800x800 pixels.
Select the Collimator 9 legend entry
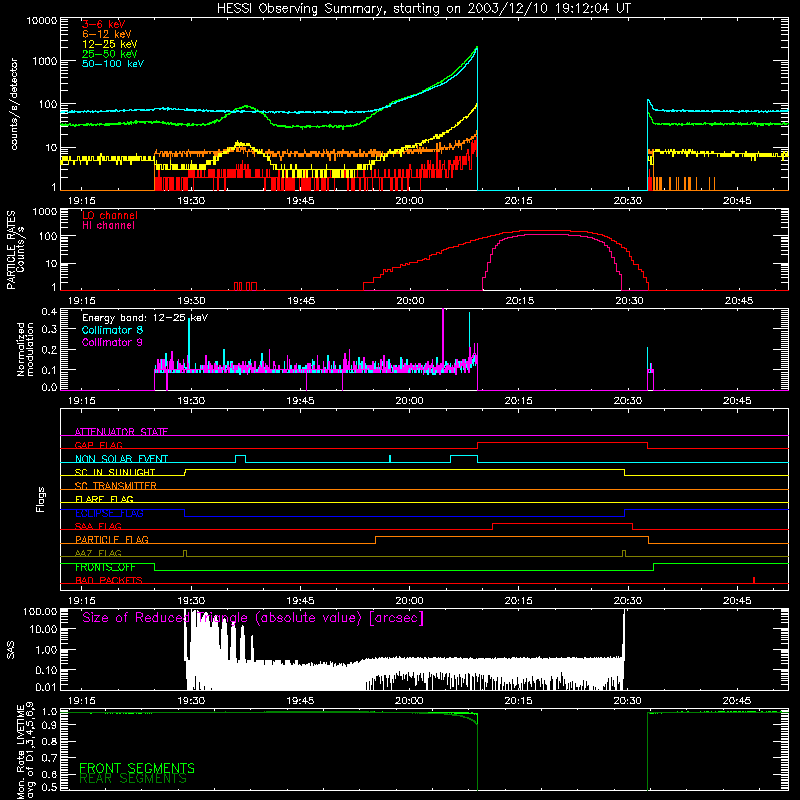click(x=112, y=342)
